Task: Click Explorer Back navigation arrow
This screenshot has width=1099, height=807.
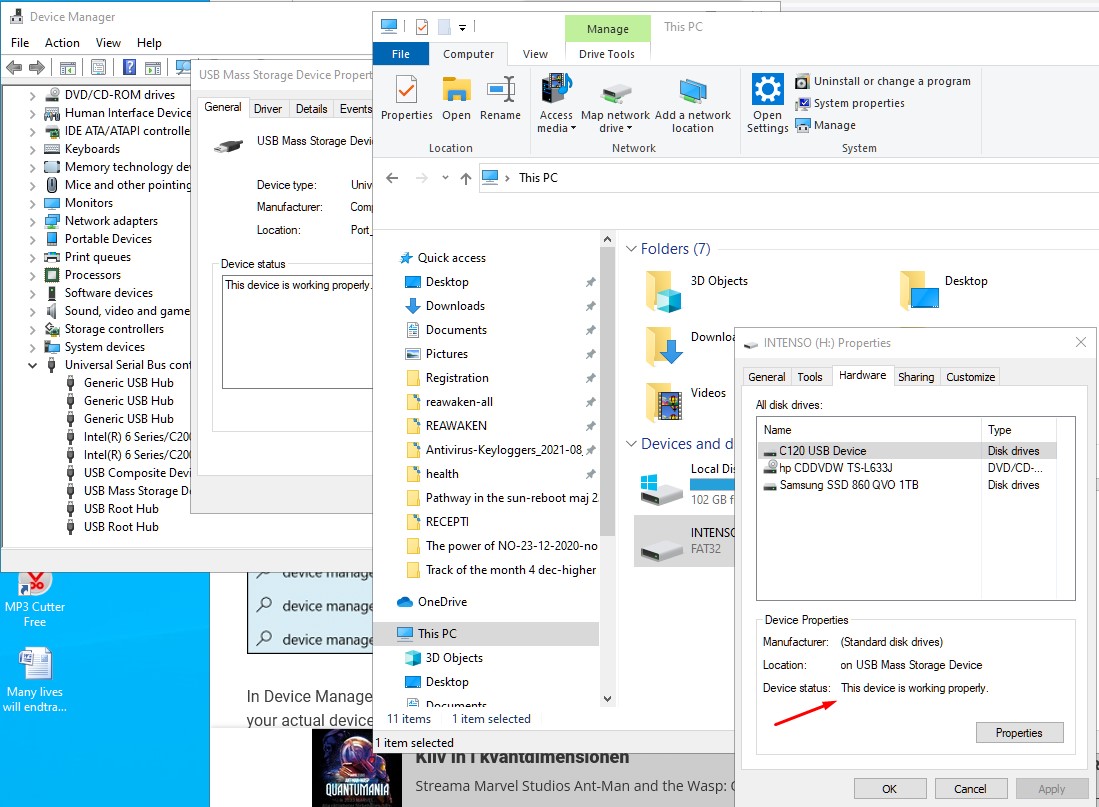Action: pyautogui.click(x=392, y=178)
